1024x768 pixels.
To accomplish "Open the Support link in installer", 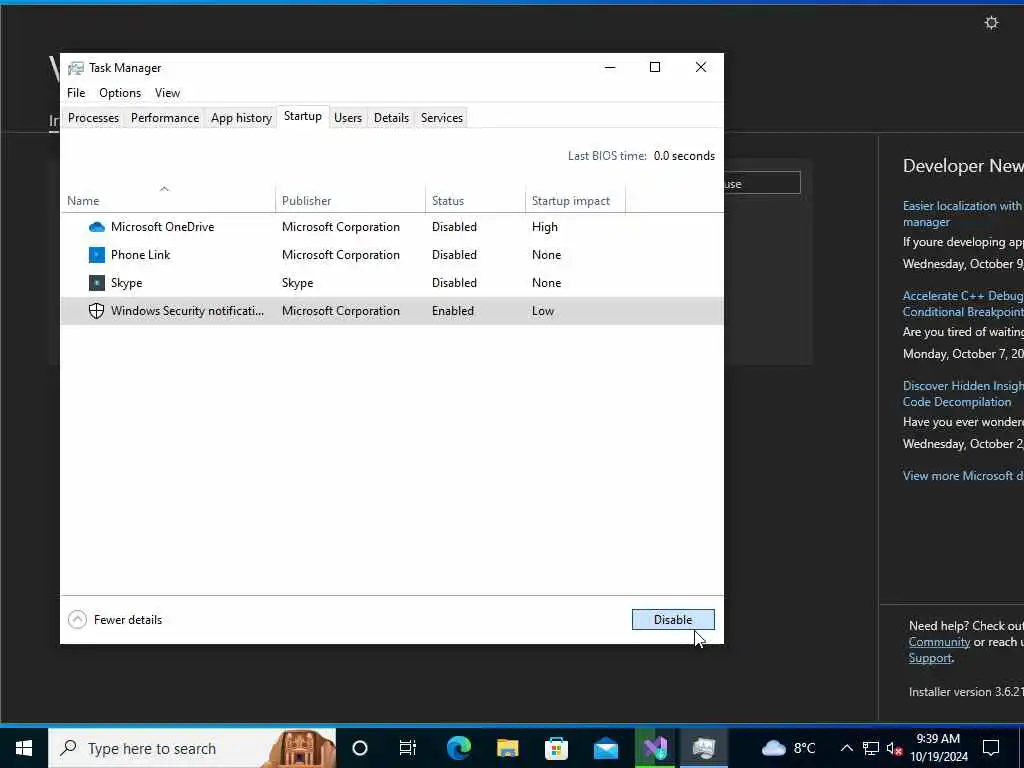I will click(930, 658).
